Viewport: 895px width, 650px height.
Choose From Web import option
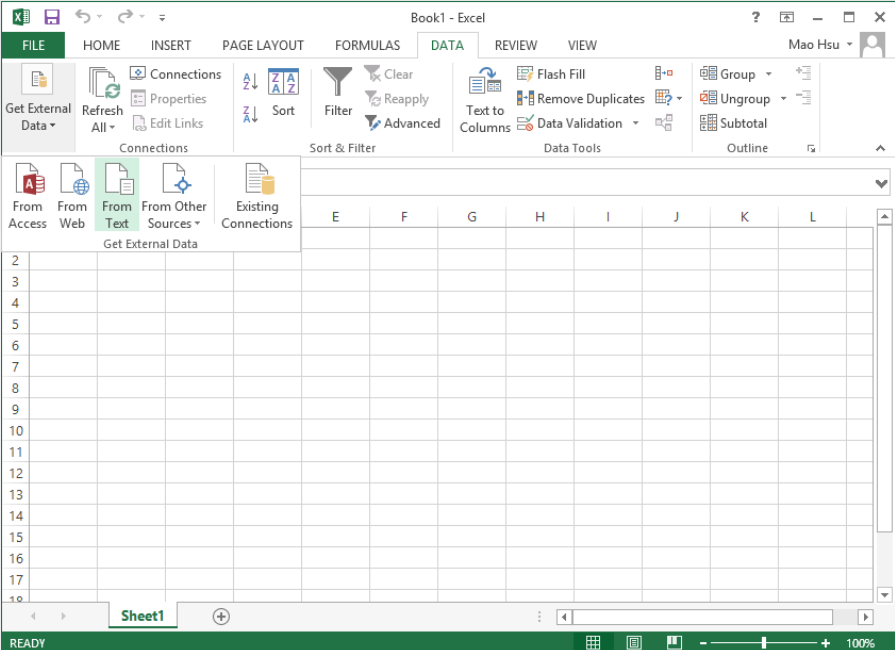(x=72, y=196)
